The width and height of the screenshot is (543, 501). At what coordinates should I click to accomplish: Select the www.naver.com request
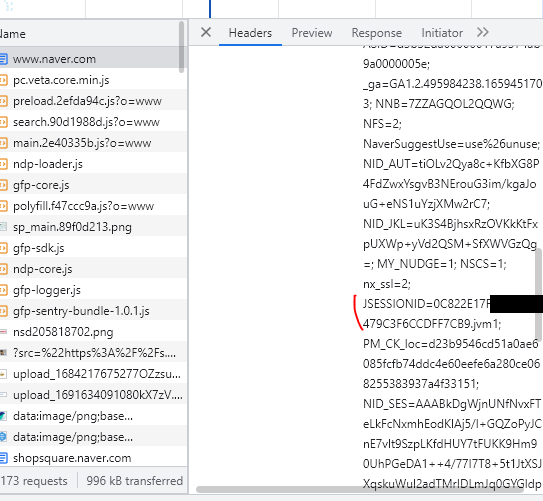(94, 59)
